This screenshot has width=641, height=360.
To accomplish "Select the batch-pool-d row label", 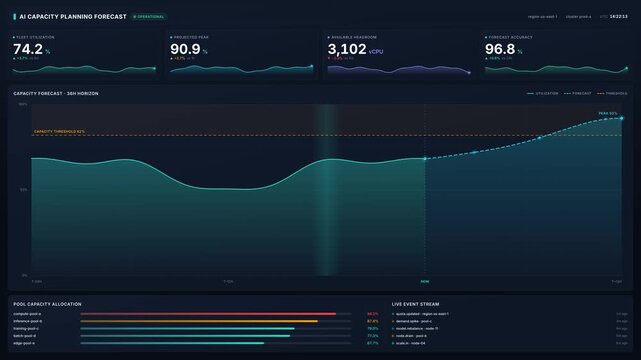I will click(25, 336).
